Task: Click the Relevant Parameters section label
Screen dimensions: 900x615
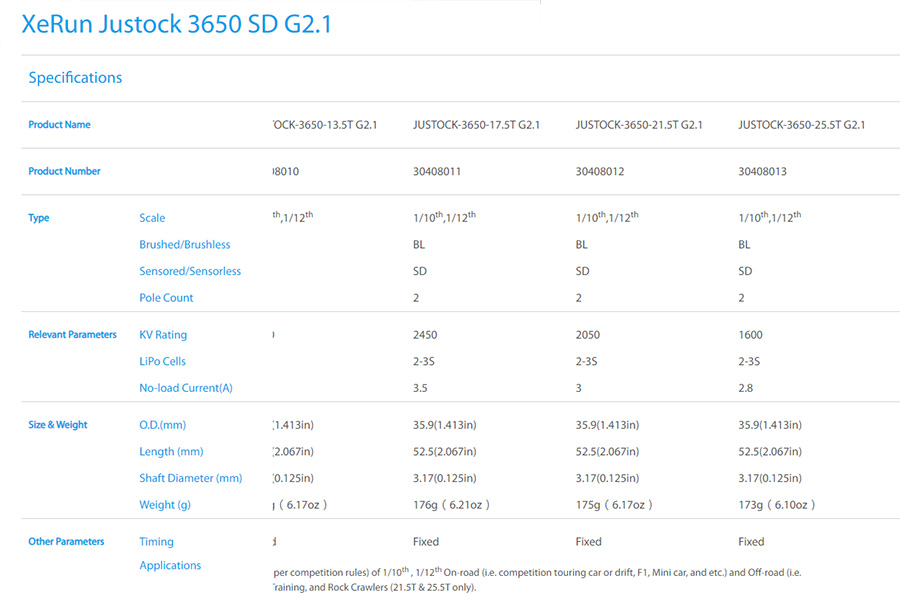Action: click(x=72, y=335)
